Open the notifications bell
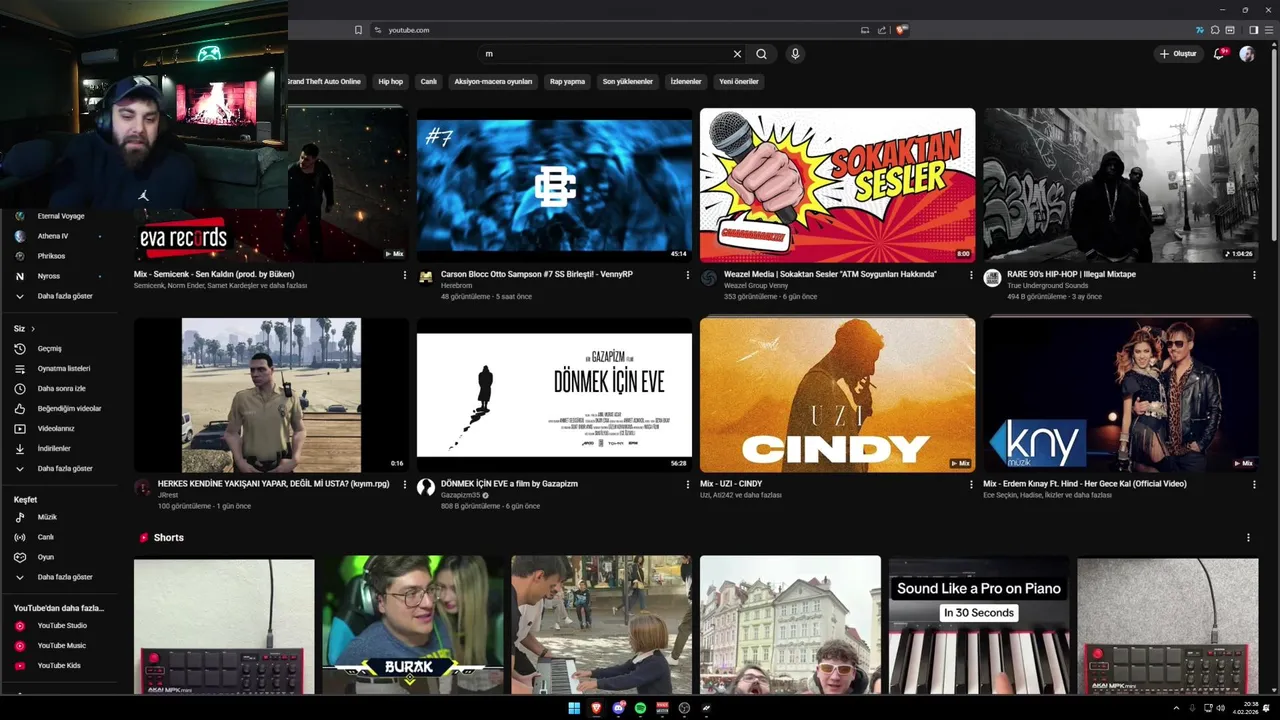This screenshot has height=720, width=1280. click(1219, 54)
